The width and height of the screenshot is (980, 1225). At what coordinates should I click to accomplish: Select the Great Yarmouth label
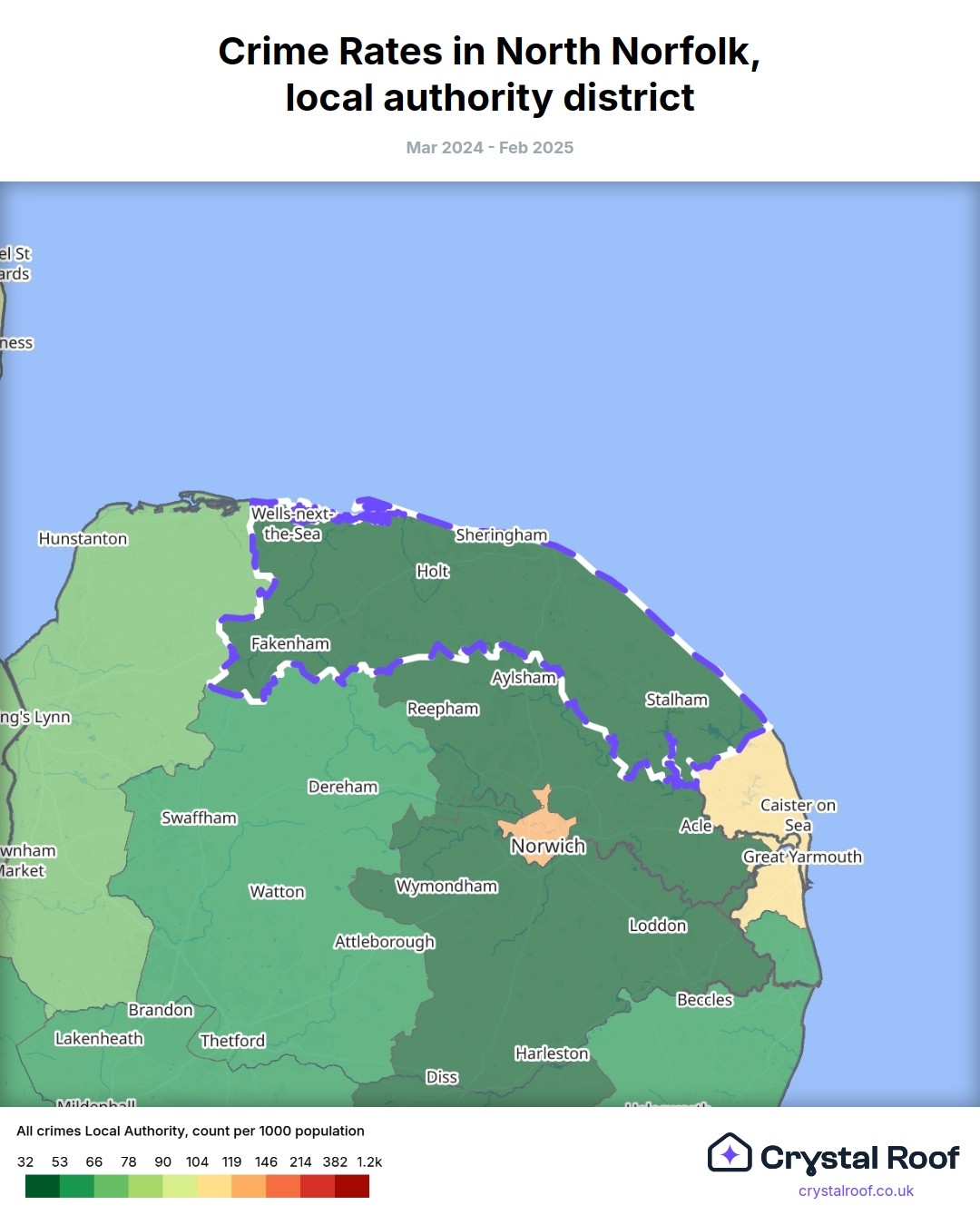[x=802, y=857]
